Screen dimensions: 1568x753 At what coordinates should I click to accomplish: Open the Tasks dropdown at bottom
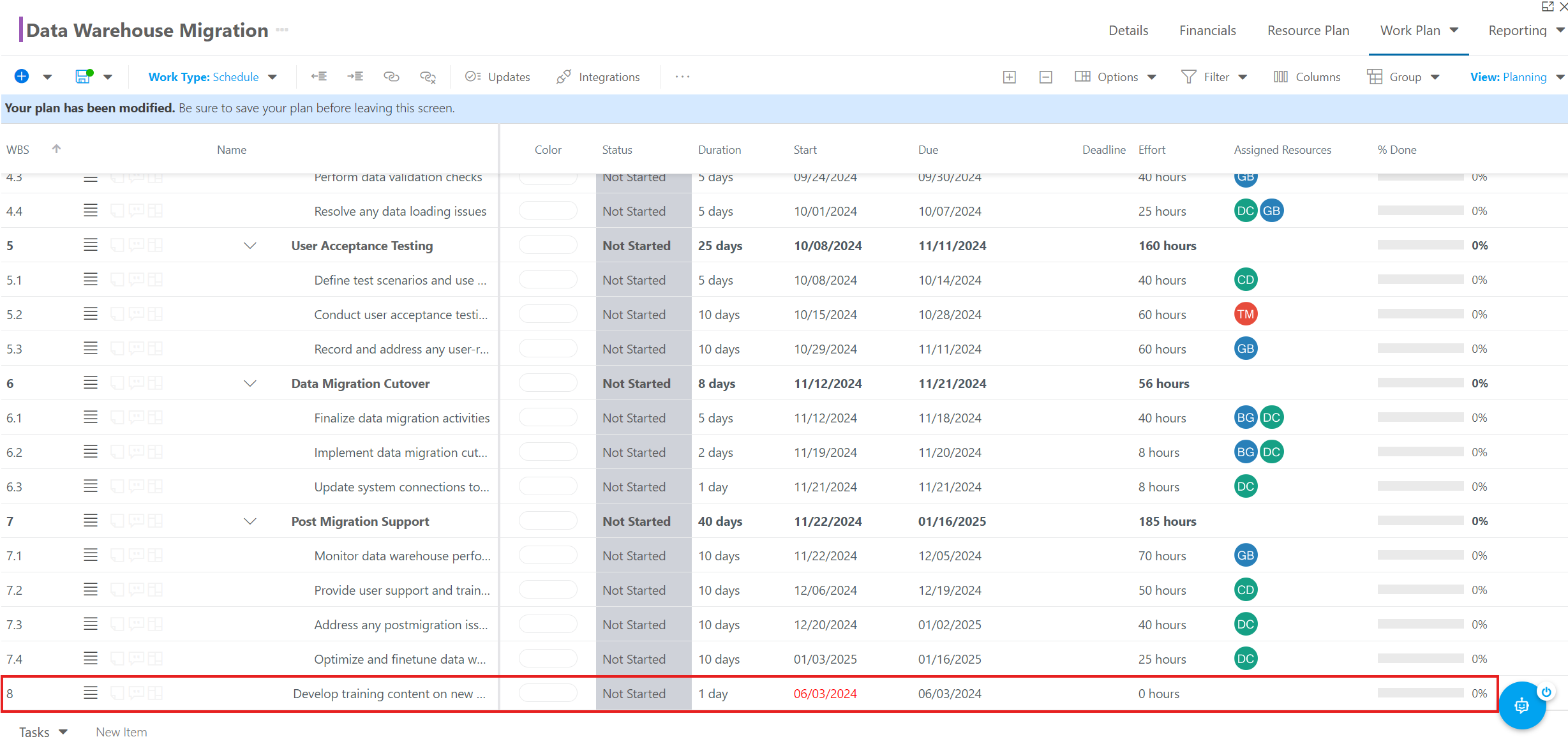[x=43, y=732]
